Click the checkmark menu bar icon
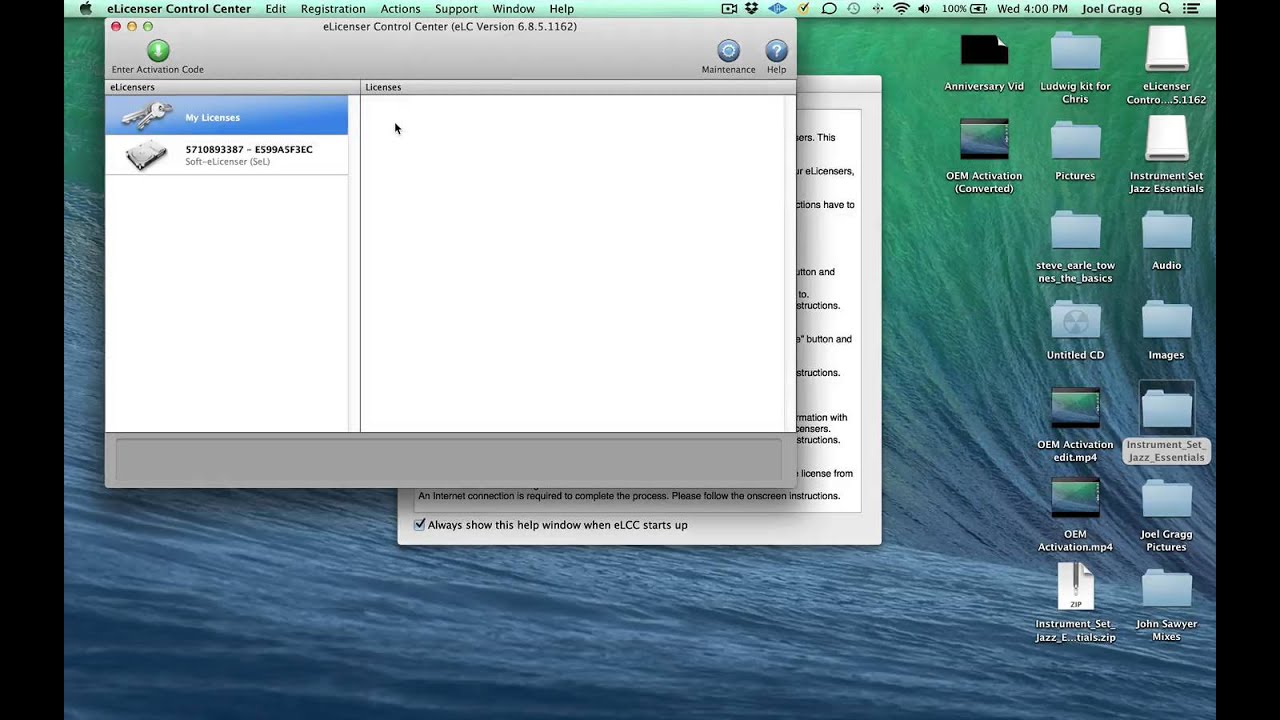The height and width of the screenshot is (720, 1280). coord(803,8)
